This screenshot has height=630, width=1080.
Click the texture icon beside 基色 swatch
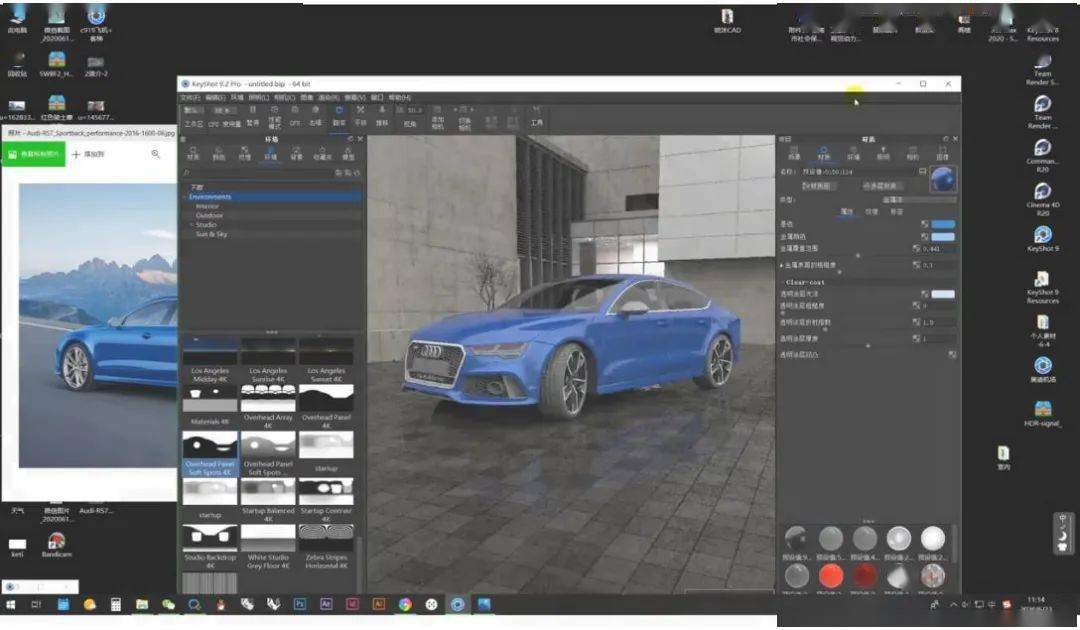(x=924, y=224)
